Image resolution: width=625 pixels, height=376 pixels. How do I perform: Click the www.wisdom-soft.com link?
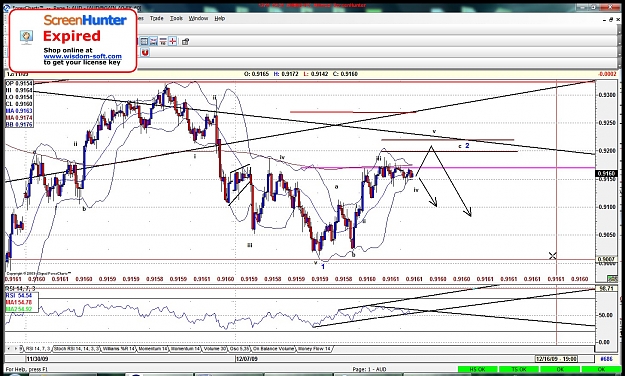click(83, 56)
